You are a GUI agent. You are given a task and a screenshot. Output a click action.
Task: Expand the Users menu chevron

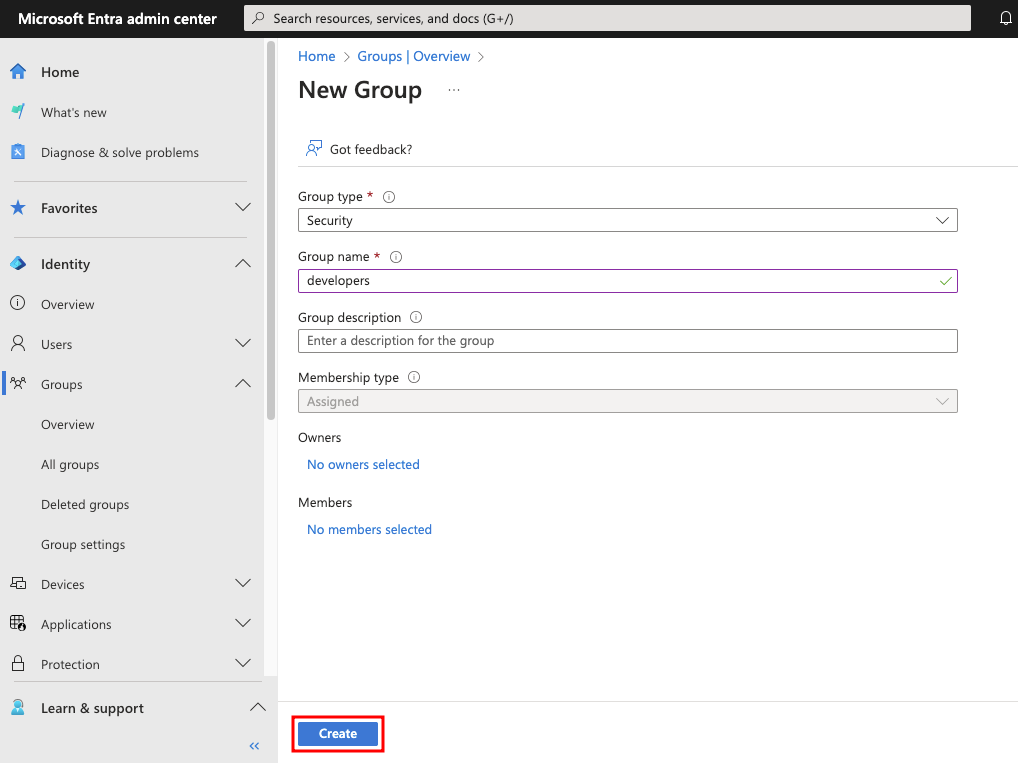click(243, 343)
